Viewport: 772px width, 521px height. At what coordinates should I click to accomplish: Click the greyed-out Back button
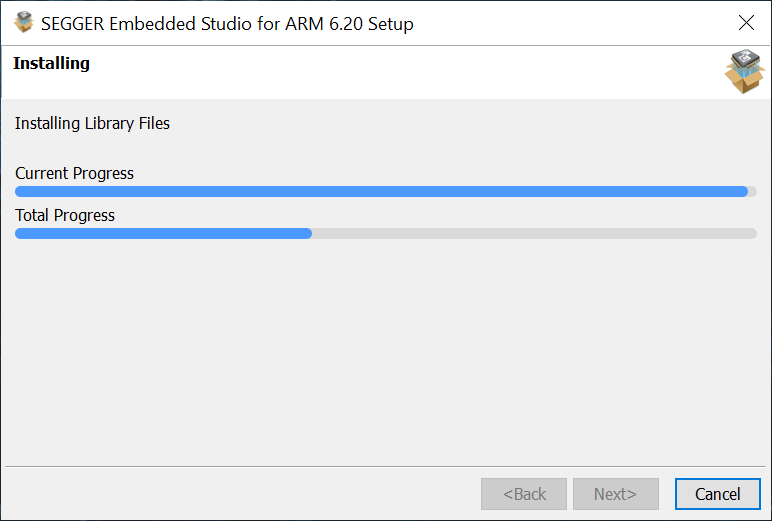click(523, 494)
